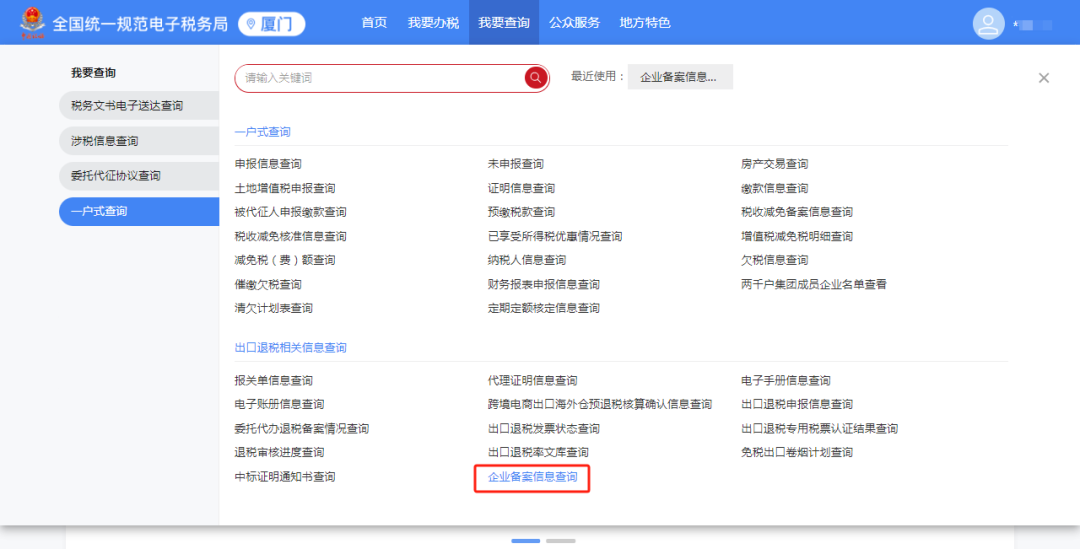
Task: Switch to the 首页 nav tab
Action: 374,23
